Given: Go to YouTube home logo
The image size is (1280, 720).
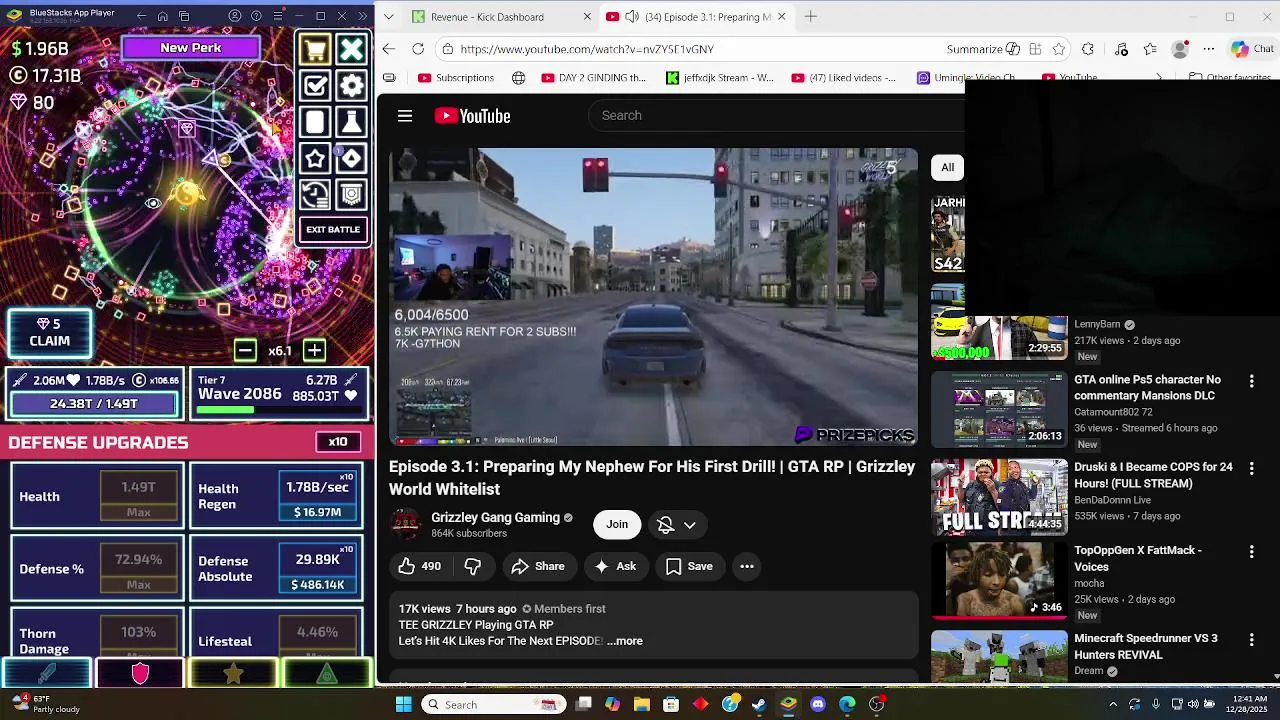Looking at the screenshot, I should click(473, 116).
